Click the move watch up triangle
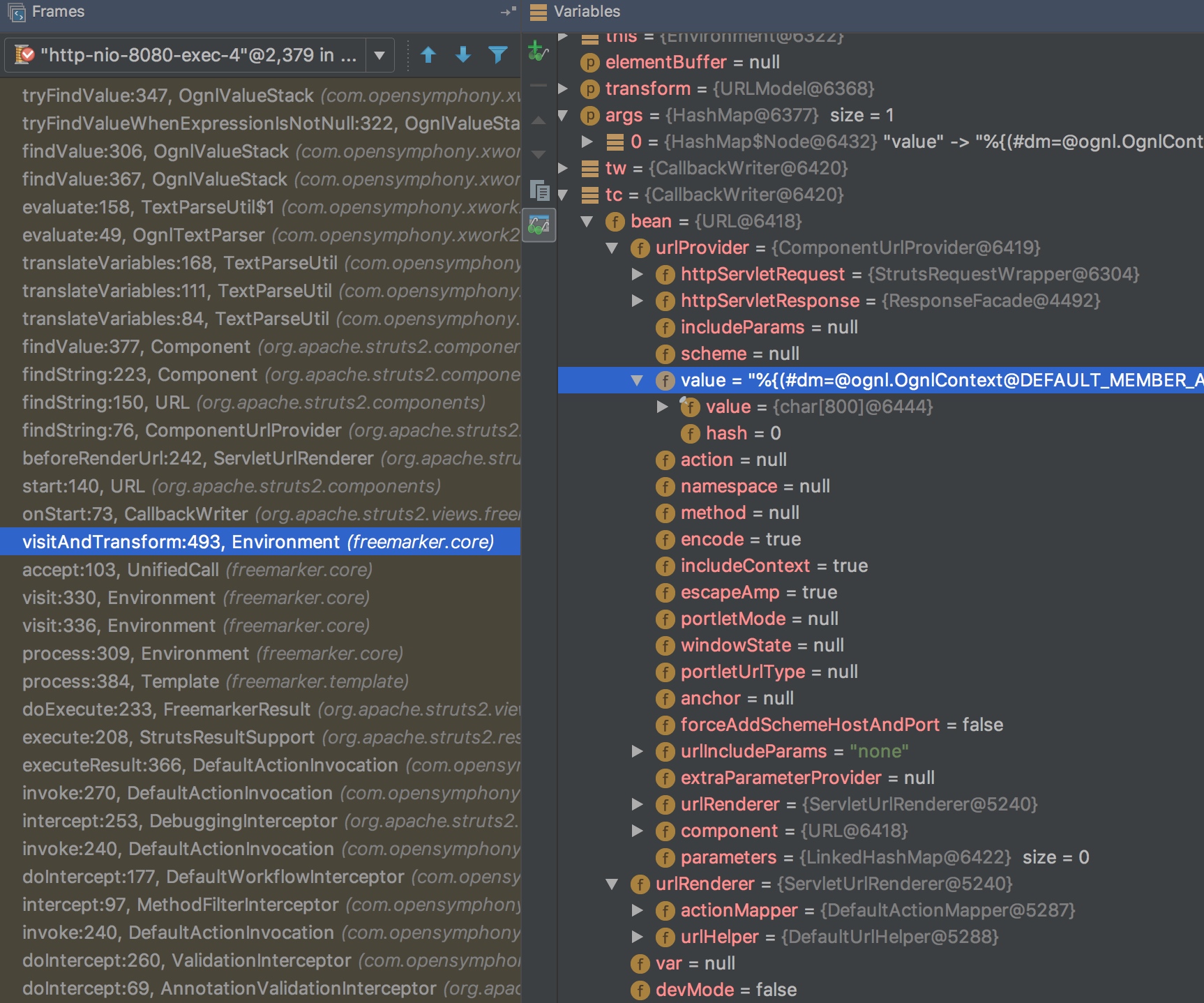This screenshot has width=1204, height=1003. click(539, 121)
